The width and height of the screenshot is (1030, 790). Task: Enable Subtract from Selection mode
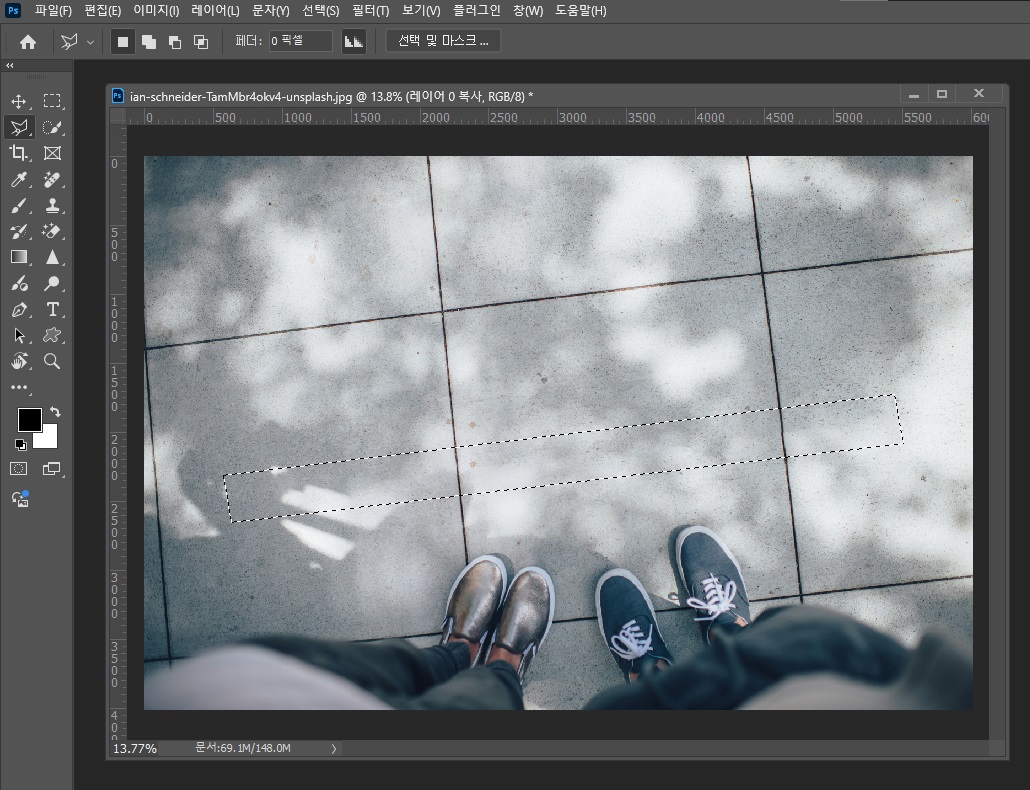coord(175,42)
